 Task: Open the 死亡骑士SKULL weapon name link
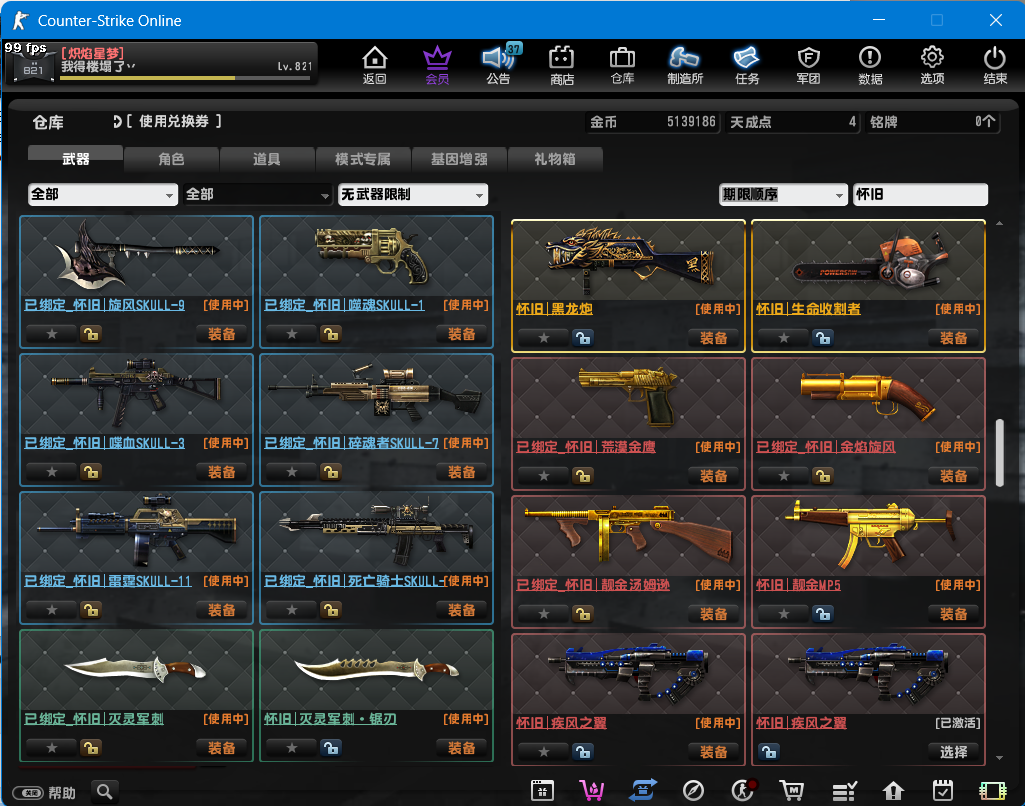point(354,580)
